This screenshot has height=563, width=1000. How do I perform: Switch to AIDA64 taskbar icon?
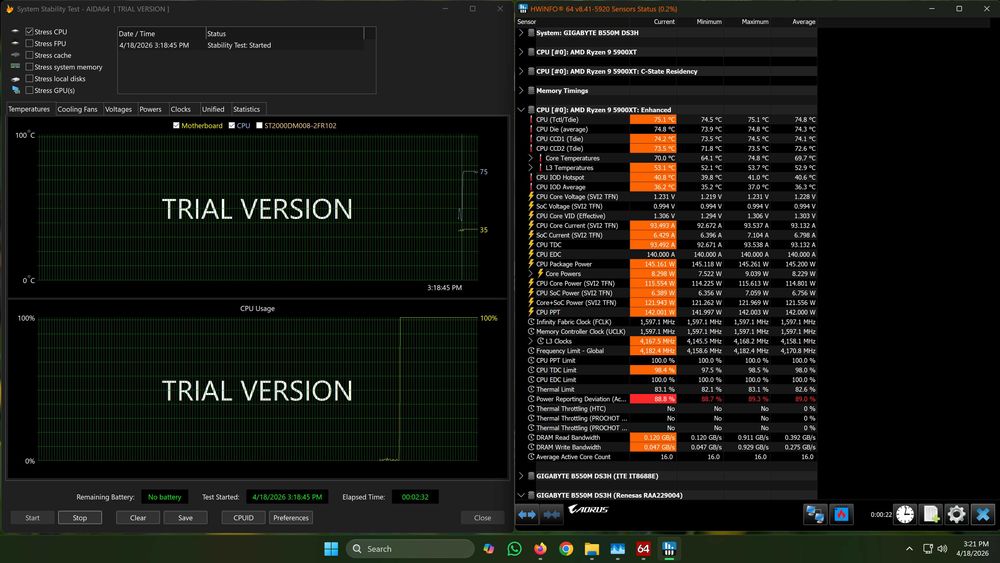coord(643,548)
